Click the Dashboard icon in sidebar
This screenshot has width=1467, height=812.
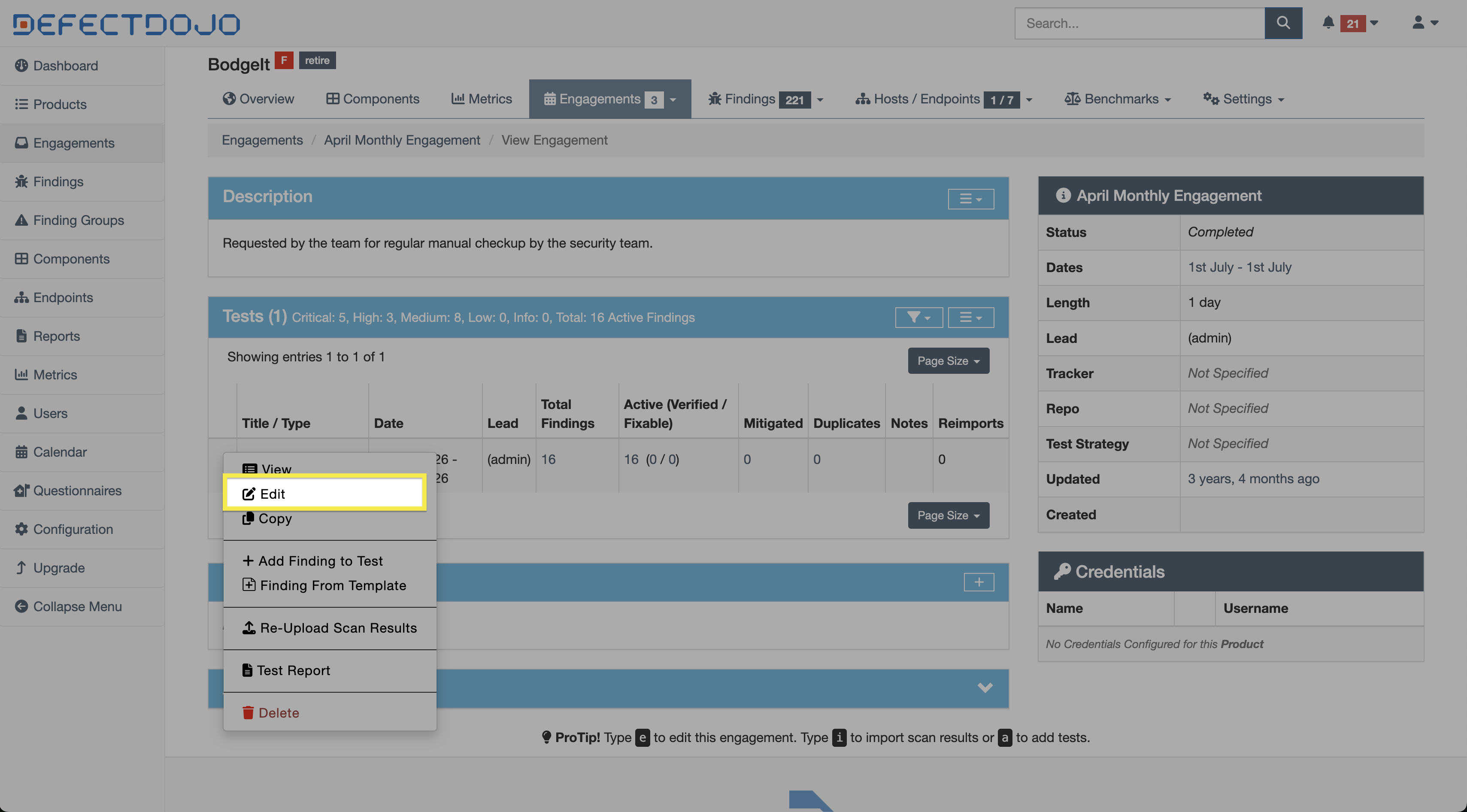click(21, 66)
